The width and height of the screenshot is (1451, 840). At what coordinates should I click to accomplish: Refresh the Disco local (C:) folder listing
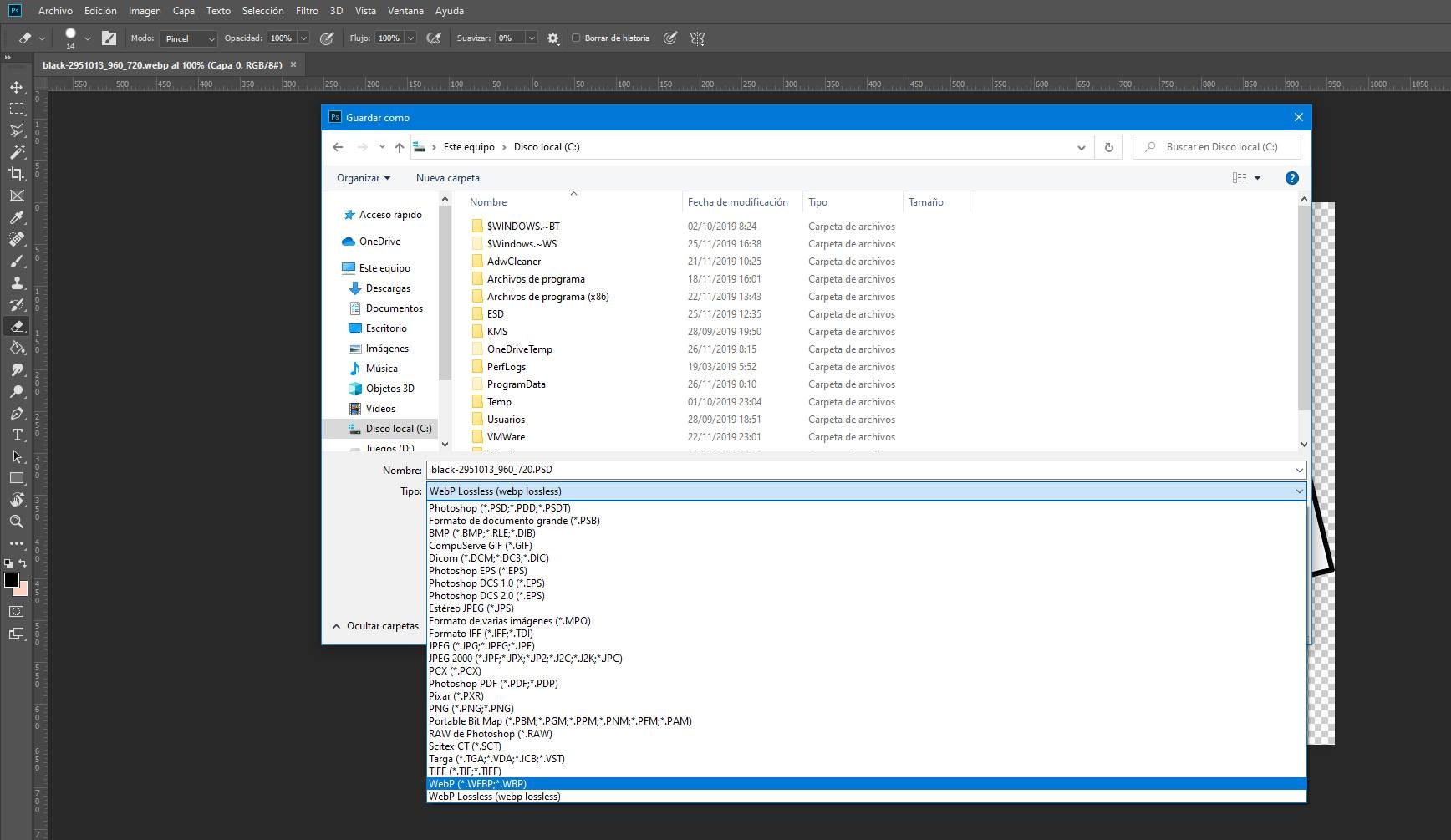1108,147
